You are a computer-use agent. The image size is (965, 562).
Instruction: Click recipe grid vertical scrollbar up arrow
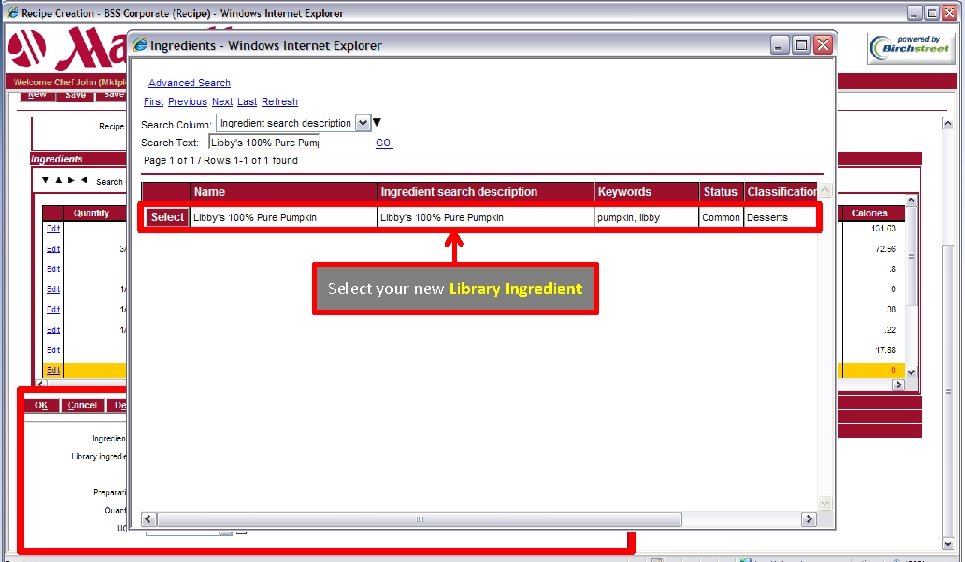point(911,201)
